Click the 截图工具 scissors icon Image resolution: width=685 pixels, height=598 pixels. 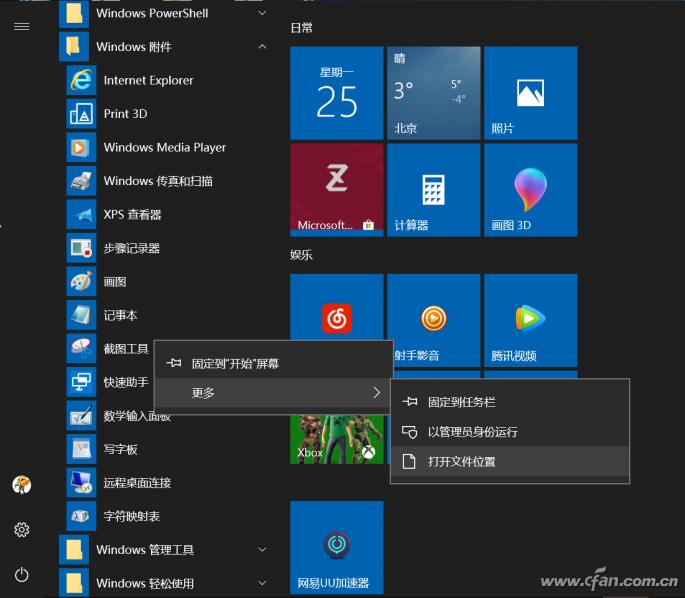[81, 349]
